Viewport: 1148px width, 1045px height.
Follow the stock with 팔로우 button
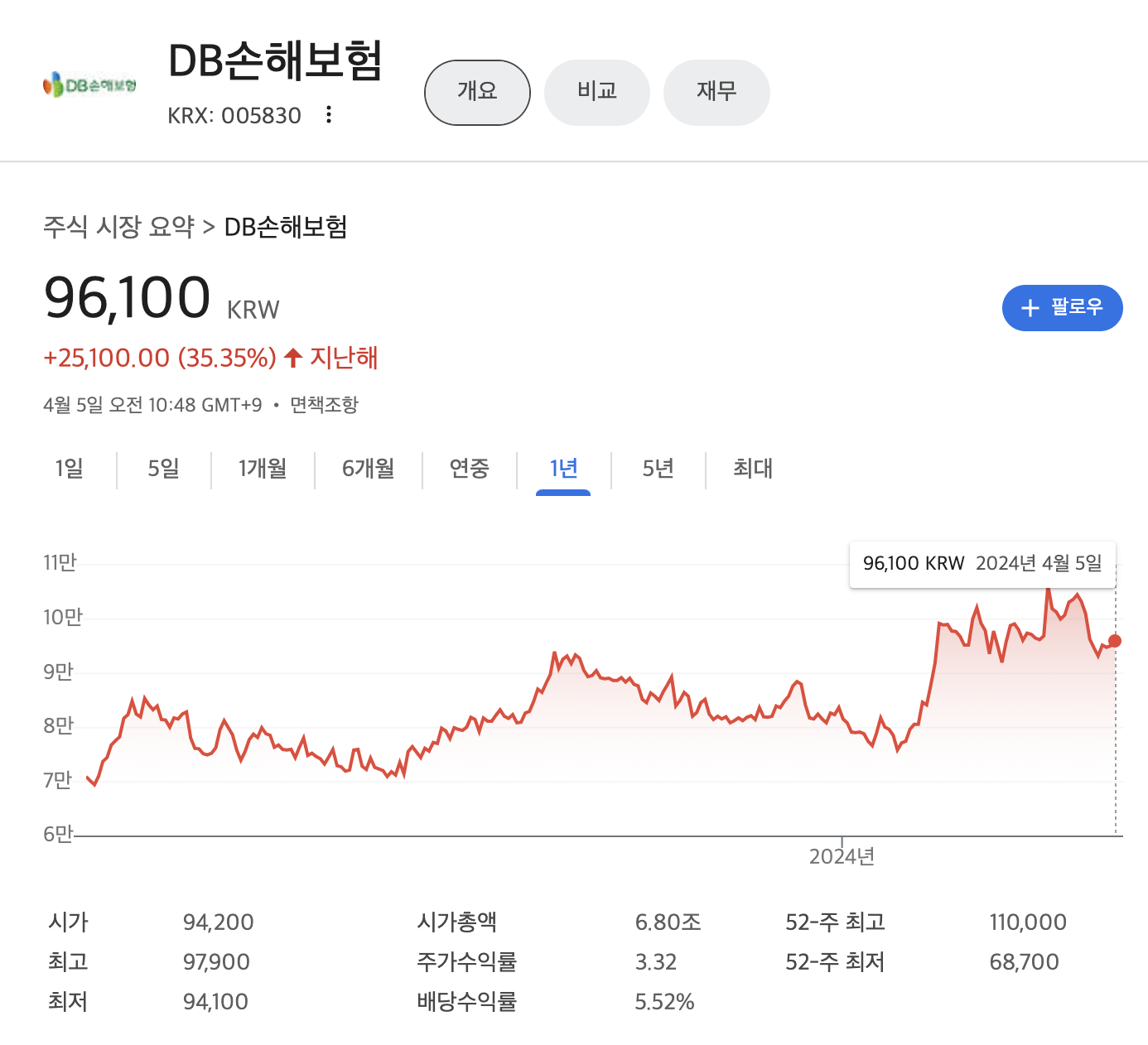pyautogui.click(x=1062, y=307)
